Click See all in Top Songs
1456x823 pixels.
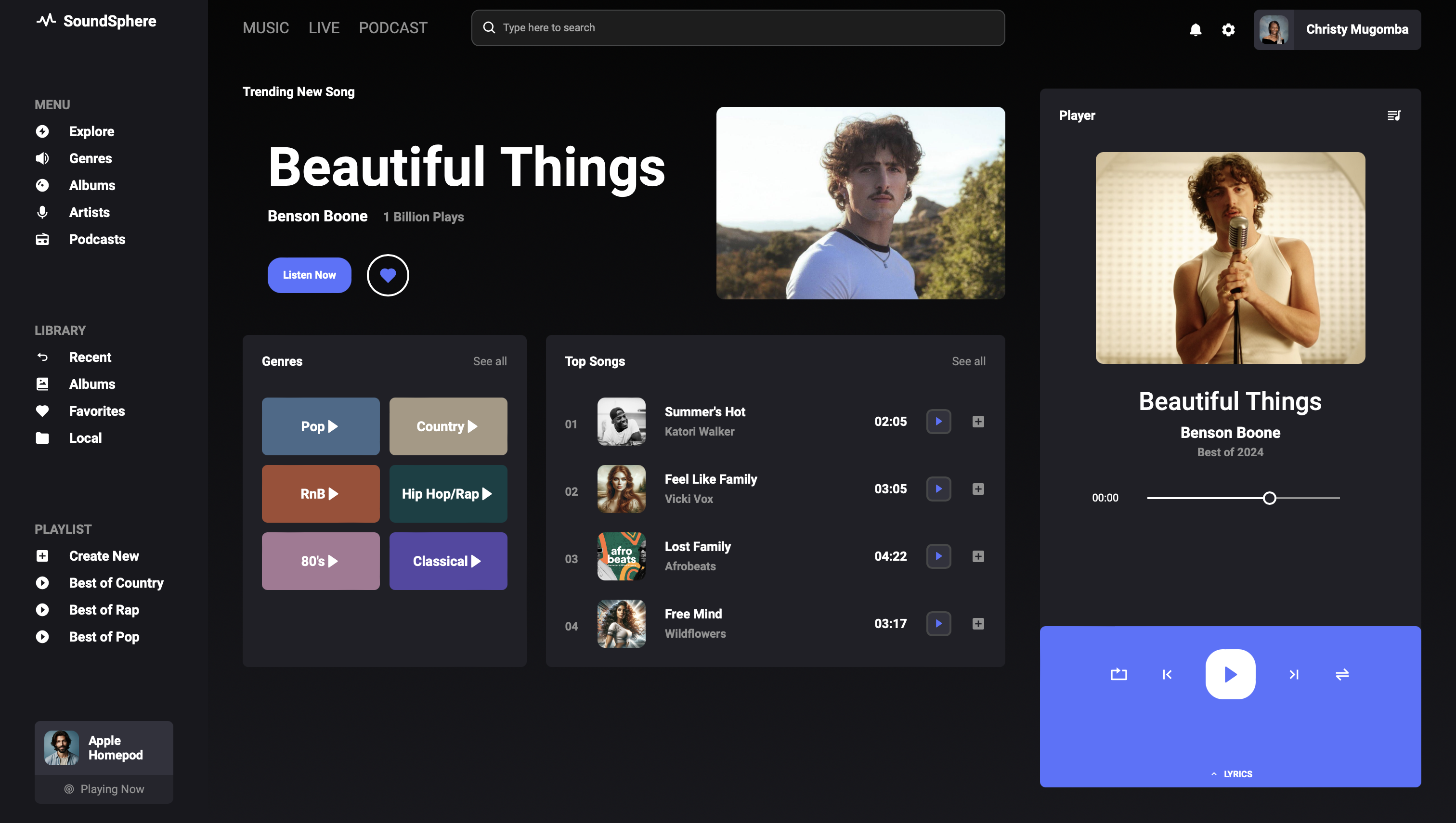coord(968,361)
